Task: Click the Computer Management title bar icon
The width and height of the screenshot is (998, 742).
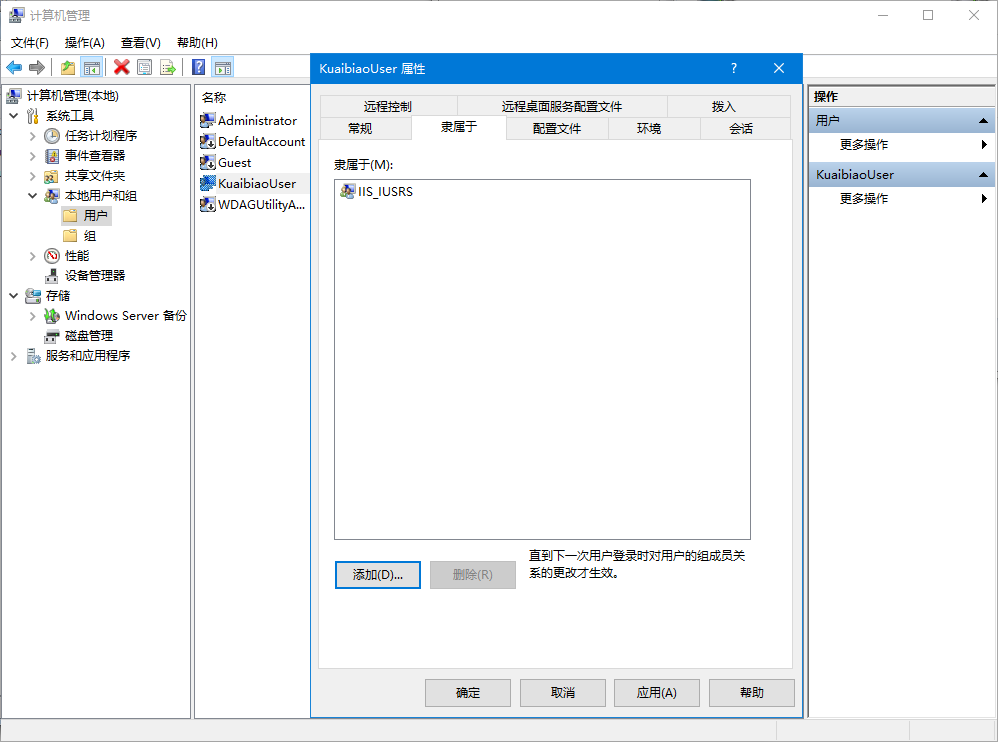Action: [17, 15]
